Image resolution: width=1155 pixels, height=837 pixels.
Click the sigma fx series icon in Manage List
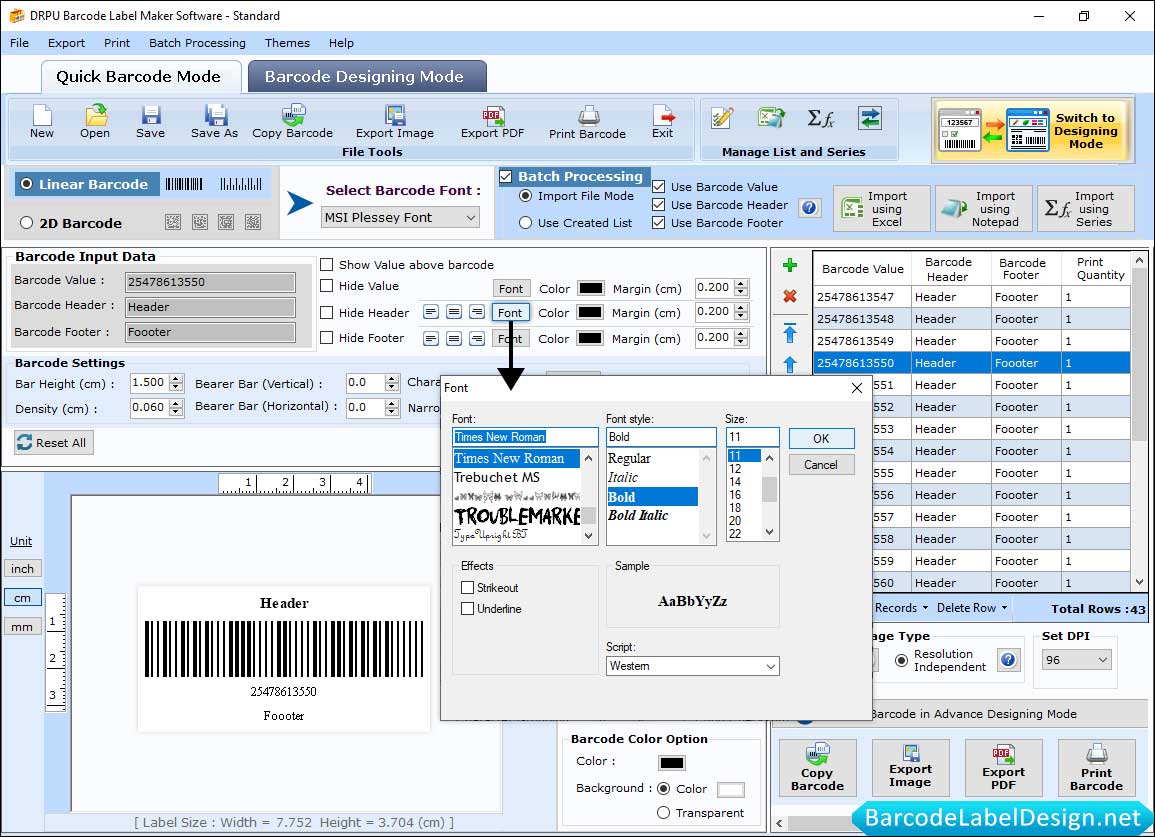(821, 118)
